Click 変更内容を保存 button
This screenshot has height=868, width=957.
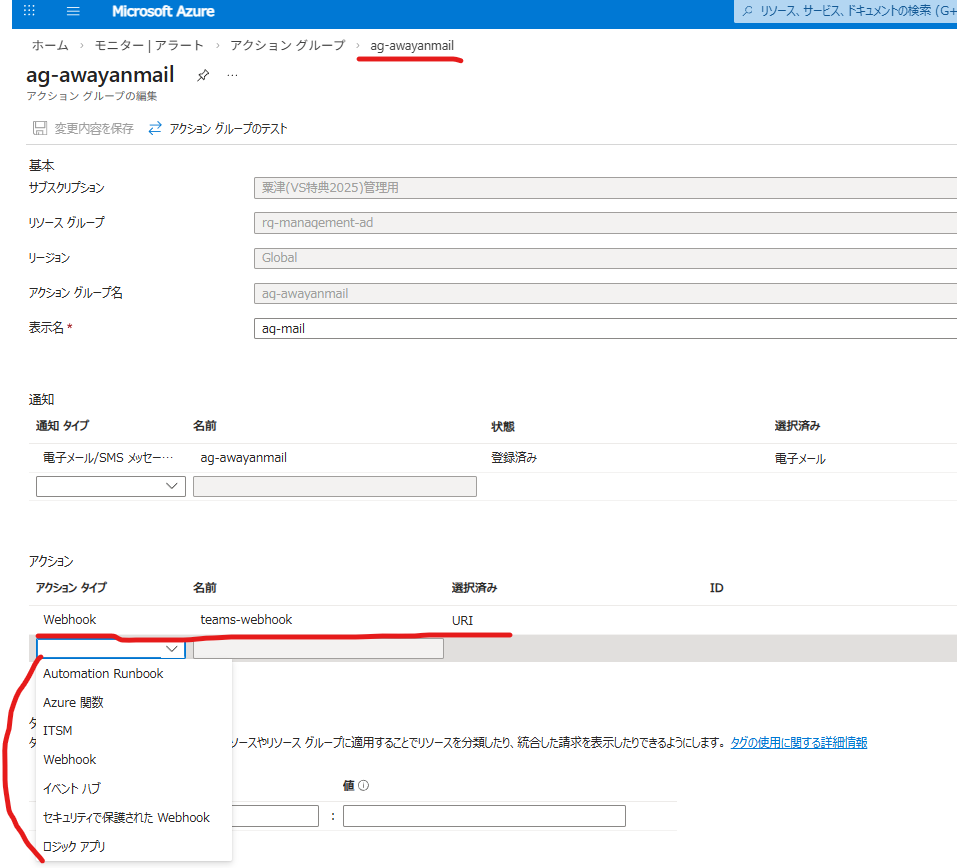tap(83, 128)
